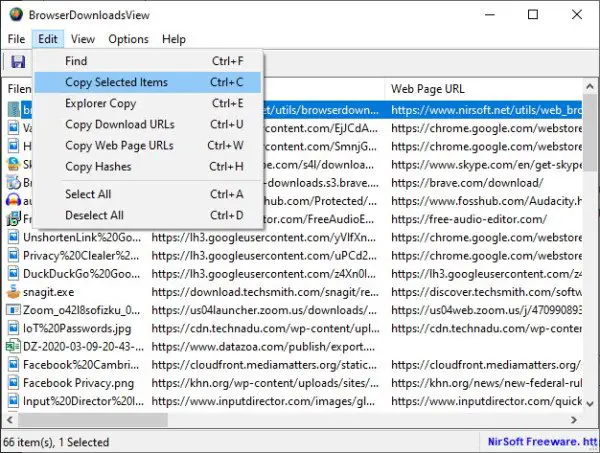
Task: Click the Excel icon of DZ-2020-03-09 row
Action: point(13,347)
